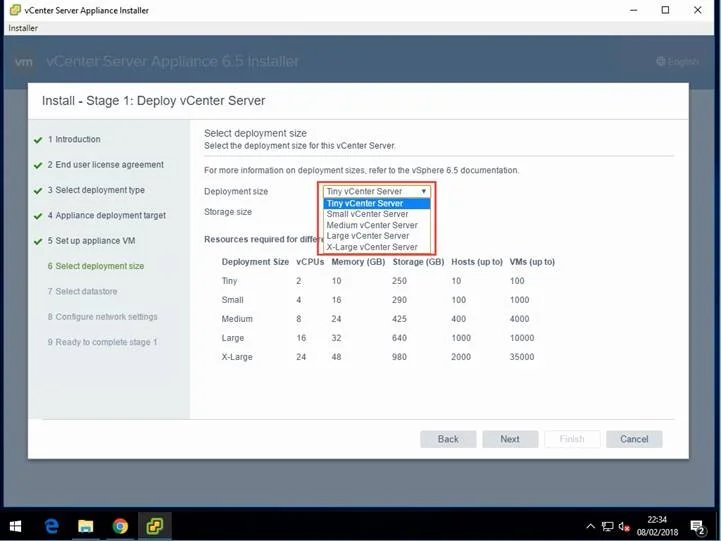Click the checkmark beside End user license agreement
This screenshot has height=541, width=721.
pos(38,165)
